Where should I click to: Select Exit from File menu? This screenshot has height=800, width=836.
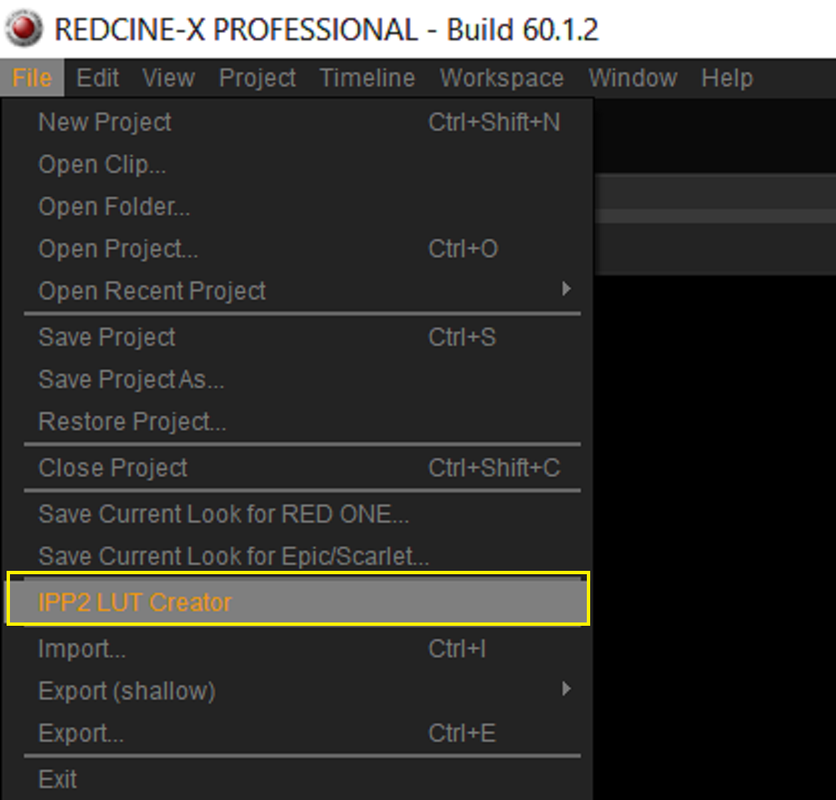tap(299, 779)
